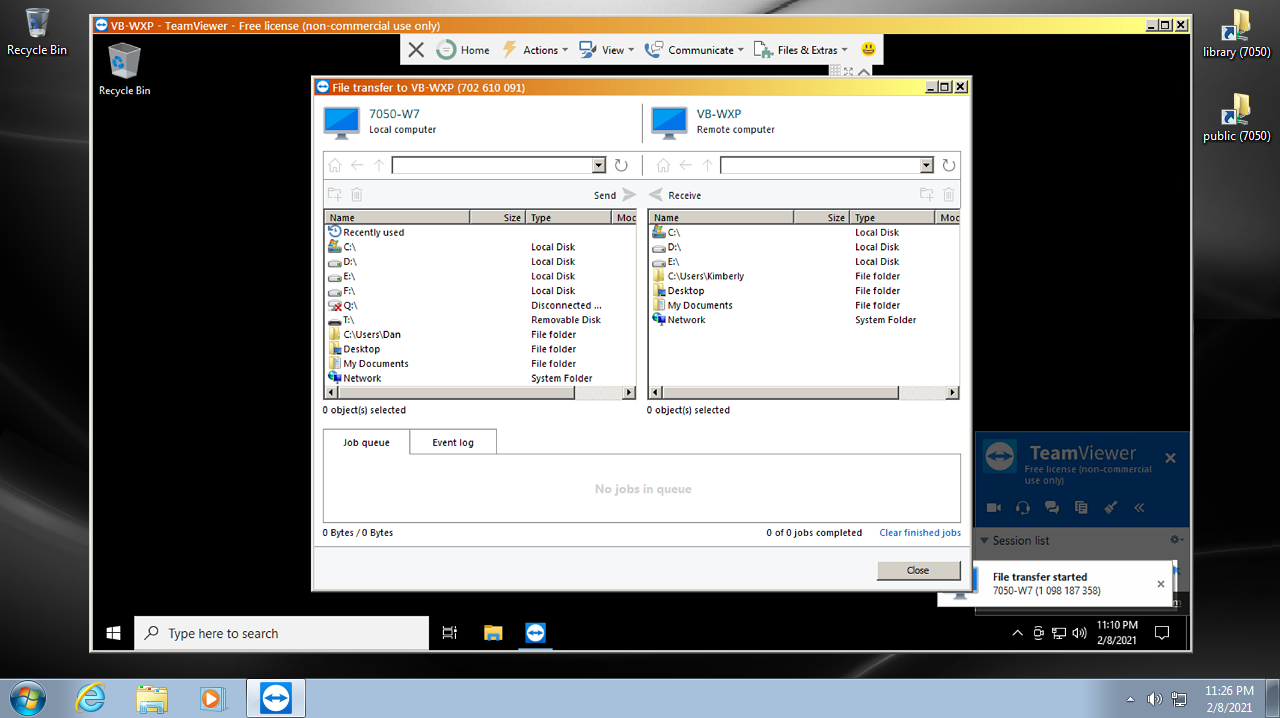Switch to the Event log tab
The width and height of the screenshot is (1280, 718).
[x=453, y=442]
